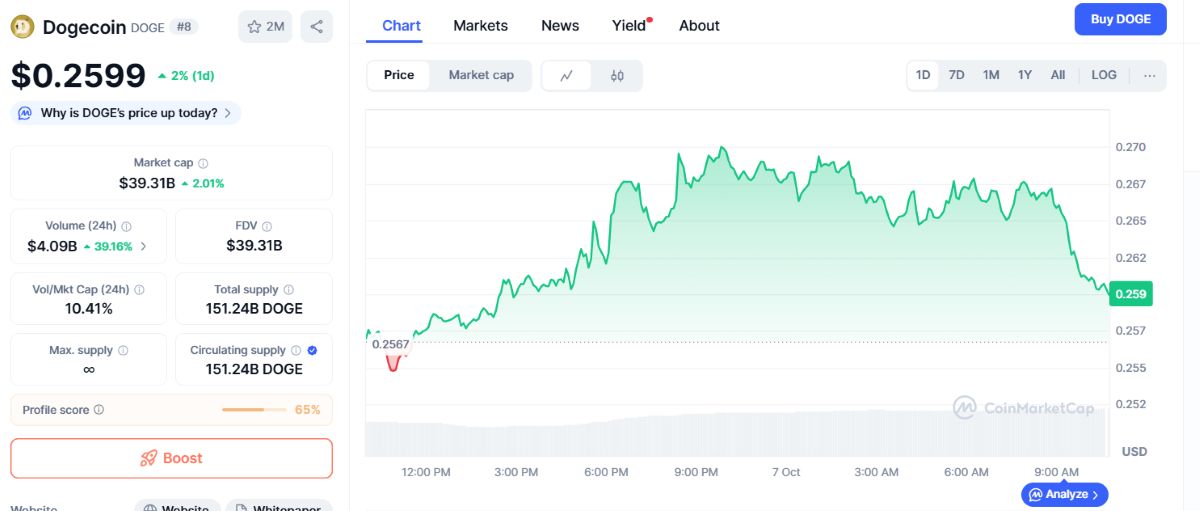Click the #8 rank badge
1200x511 pixels.
pos(184,27)
